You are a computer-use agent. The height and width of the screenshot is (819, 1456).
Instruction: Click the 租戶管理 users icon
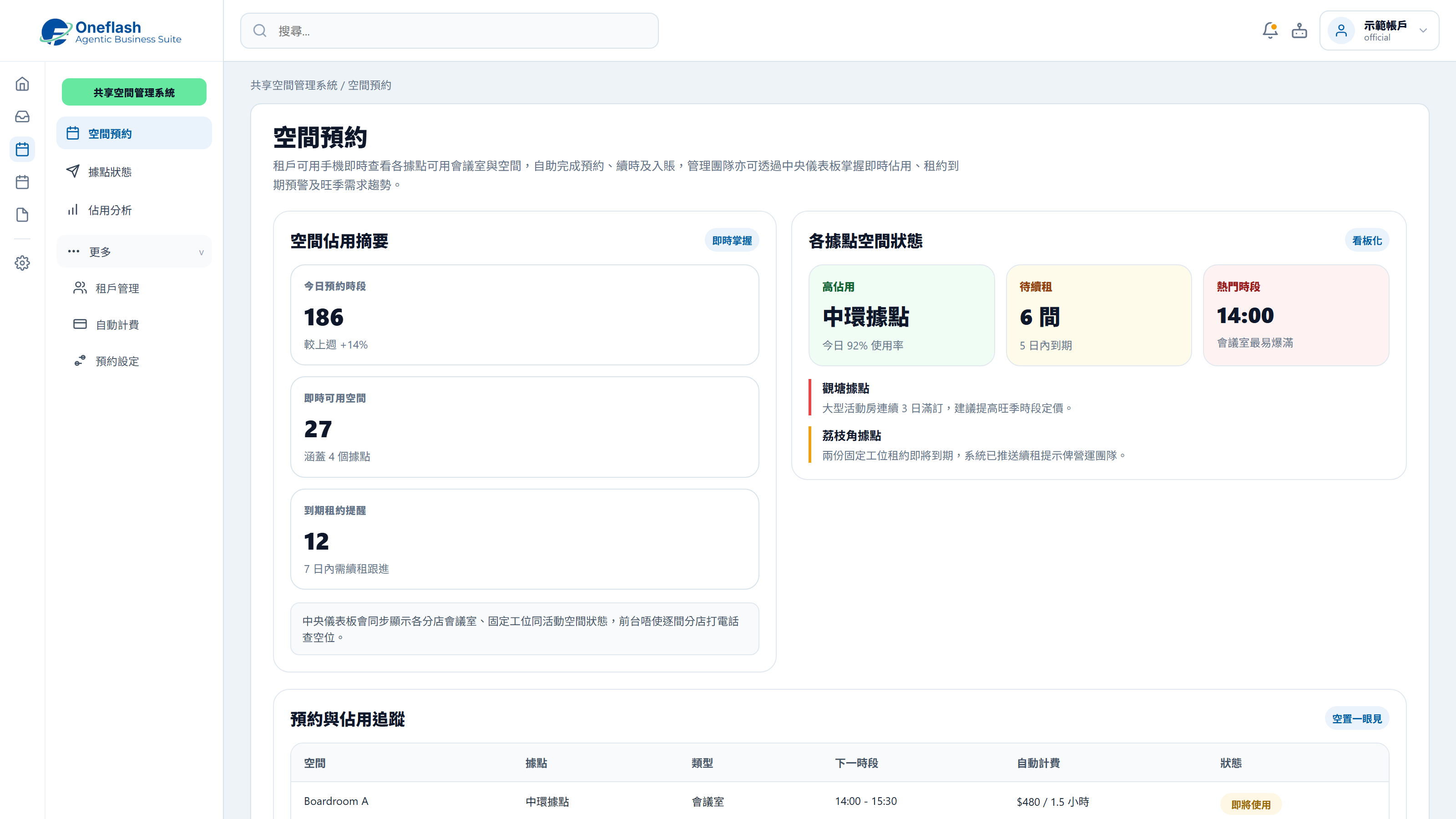[x=80, y=288]
